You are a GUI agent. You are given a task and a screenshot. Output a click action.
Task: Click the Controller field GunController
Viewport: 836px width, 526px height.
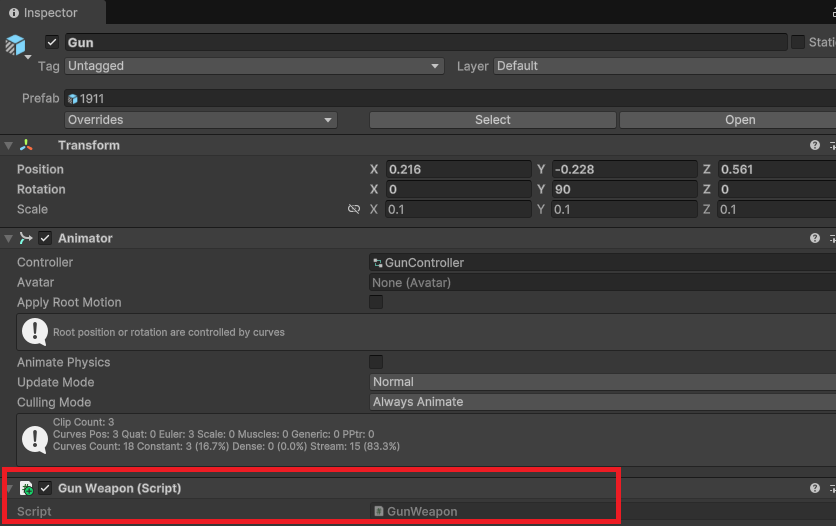tap(602, 263)
